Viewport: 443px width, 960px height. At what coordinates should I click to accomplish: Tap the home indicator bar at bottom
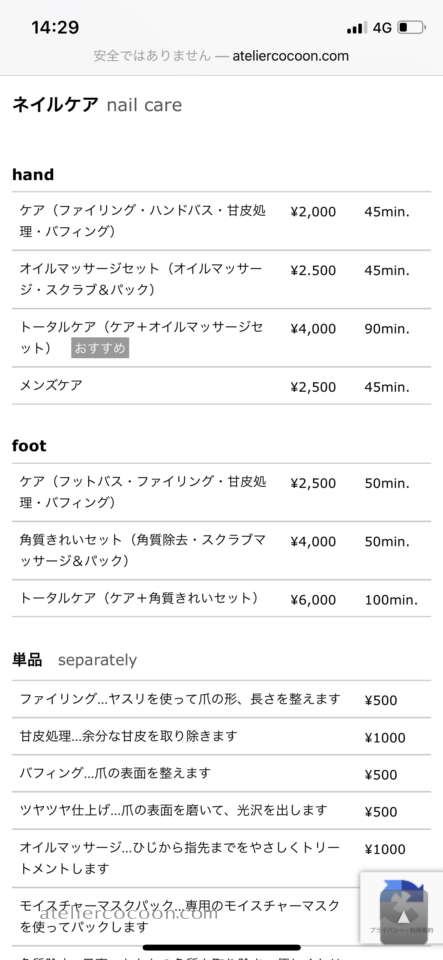[222, 947]
